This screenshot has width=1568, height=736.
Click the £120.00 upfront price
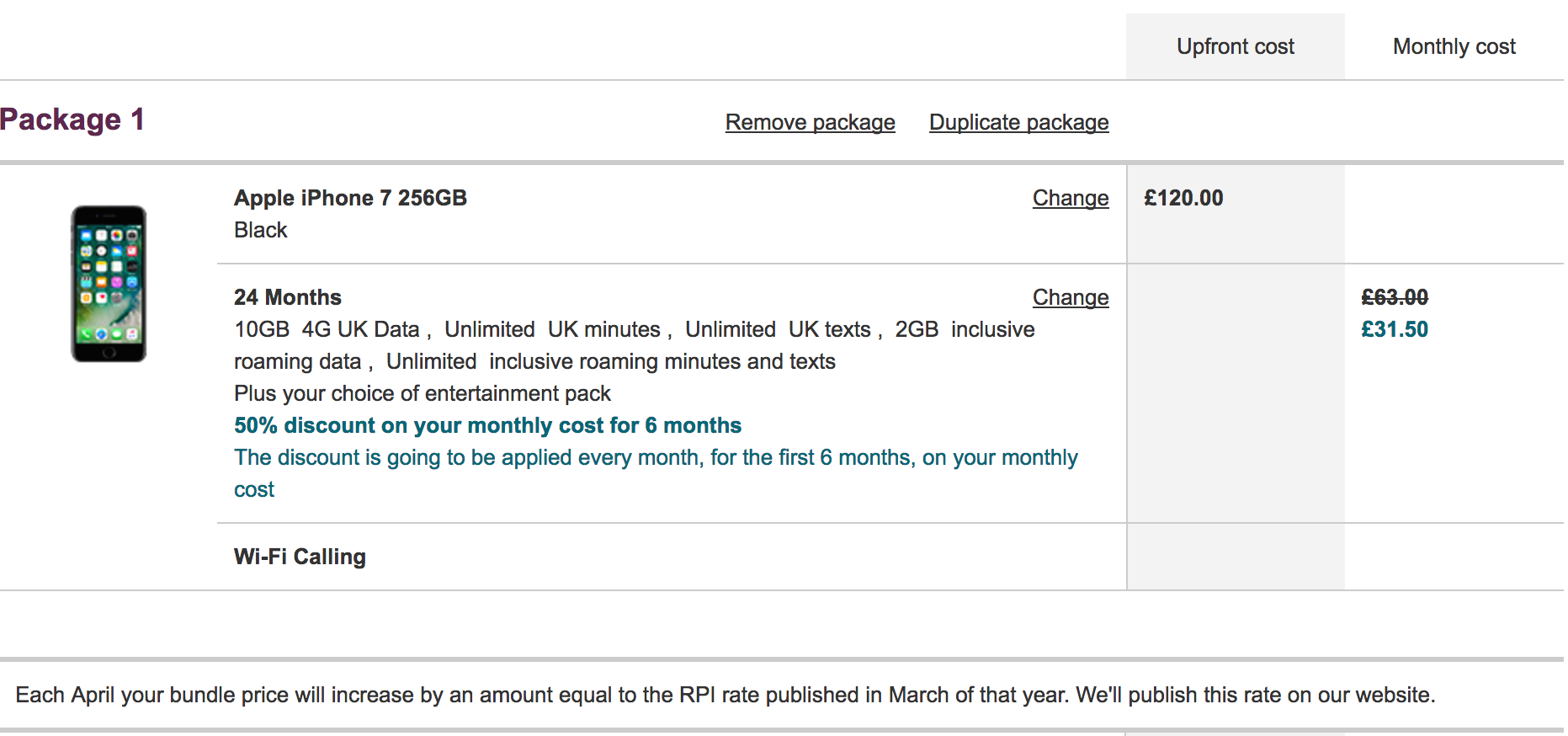pyautogui.click(x=1183, y=199)
